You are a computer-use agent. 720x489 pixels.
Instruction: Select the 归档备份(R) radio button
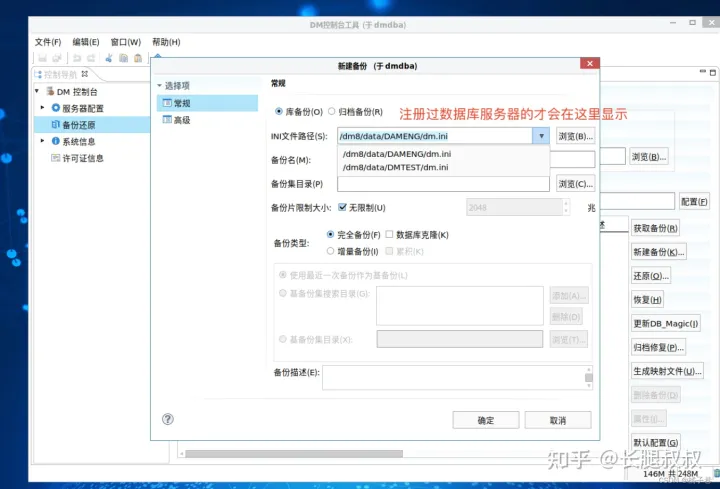(x=331, y=111)
